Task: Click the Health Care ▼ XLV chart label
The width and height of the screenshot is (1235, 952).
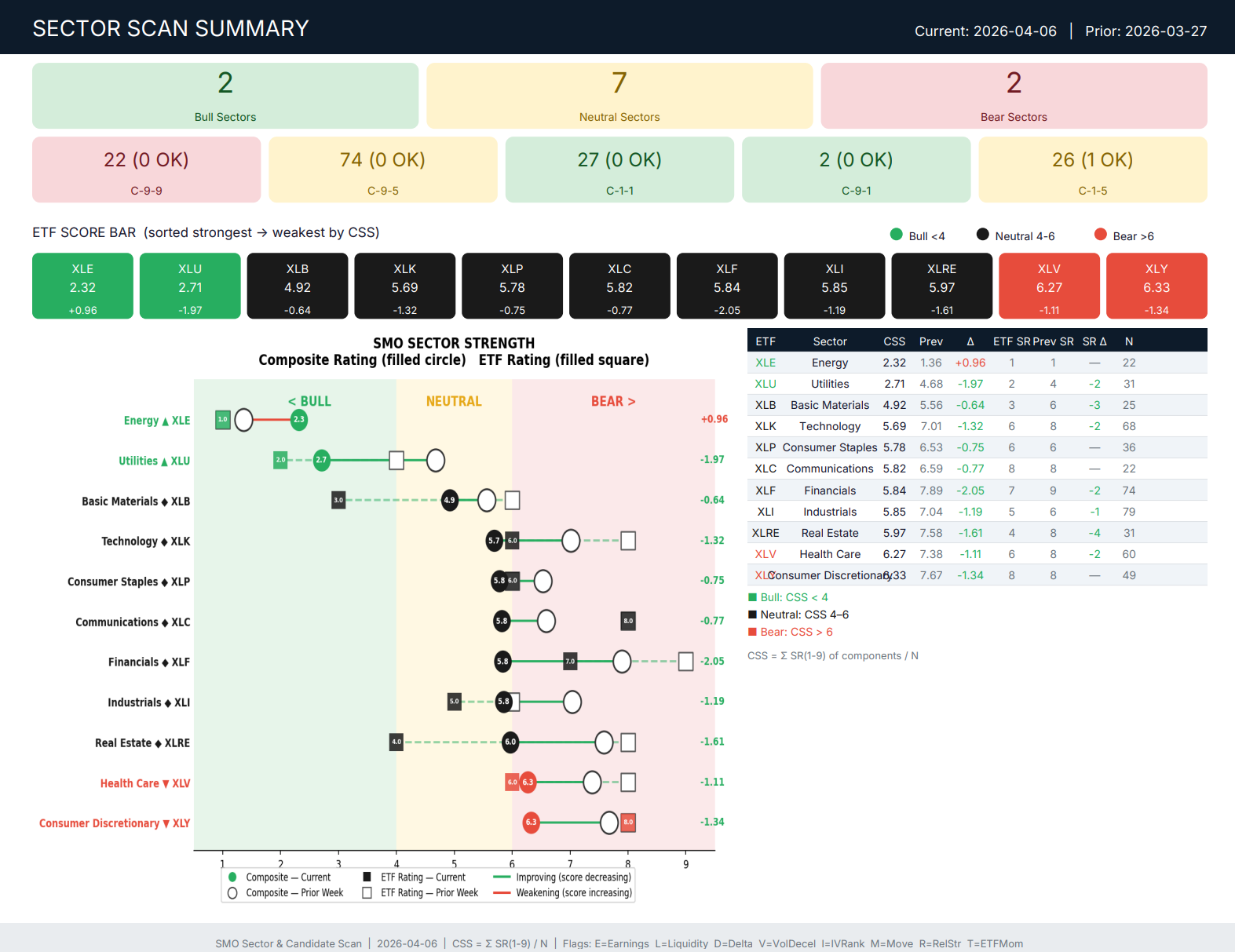Action: 145,783
